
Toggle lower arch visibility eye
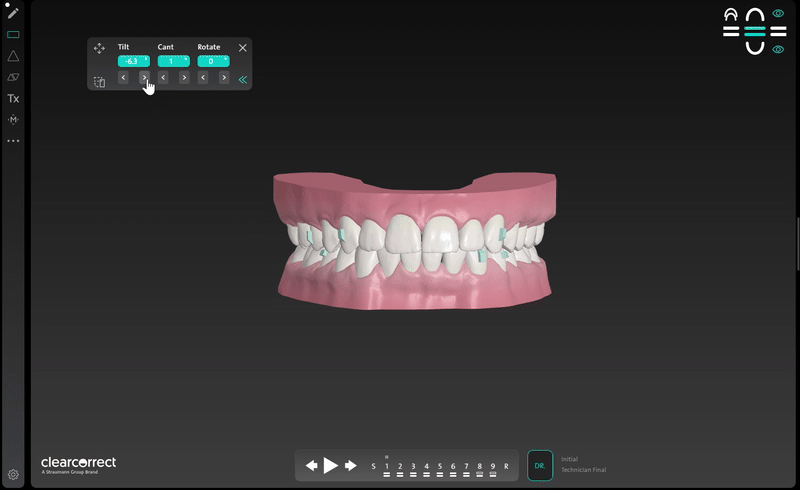[778, 49]
